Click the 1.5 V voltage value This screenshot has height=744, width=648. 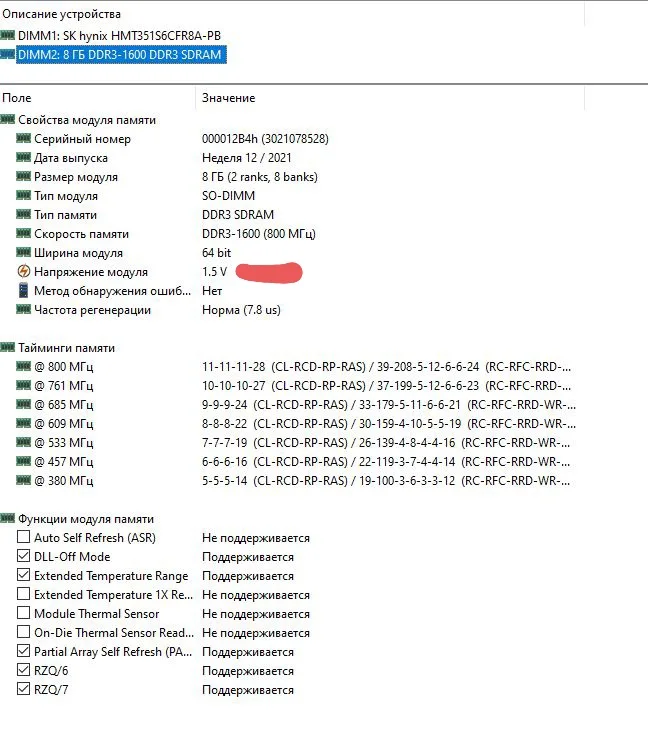click(x=214, y=271)
